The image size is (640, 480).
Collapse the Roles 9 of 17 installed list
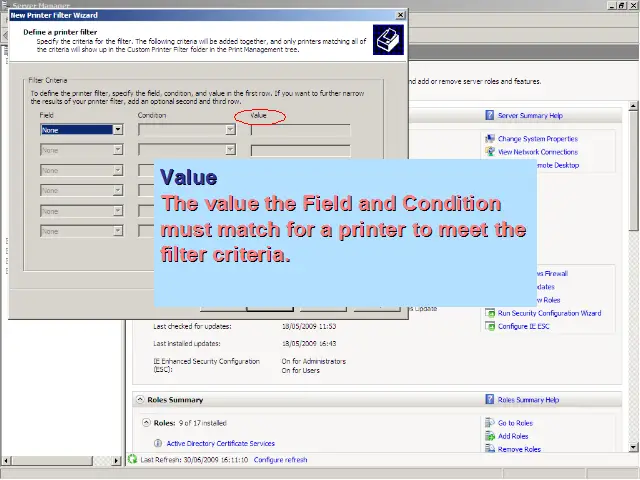146,422
